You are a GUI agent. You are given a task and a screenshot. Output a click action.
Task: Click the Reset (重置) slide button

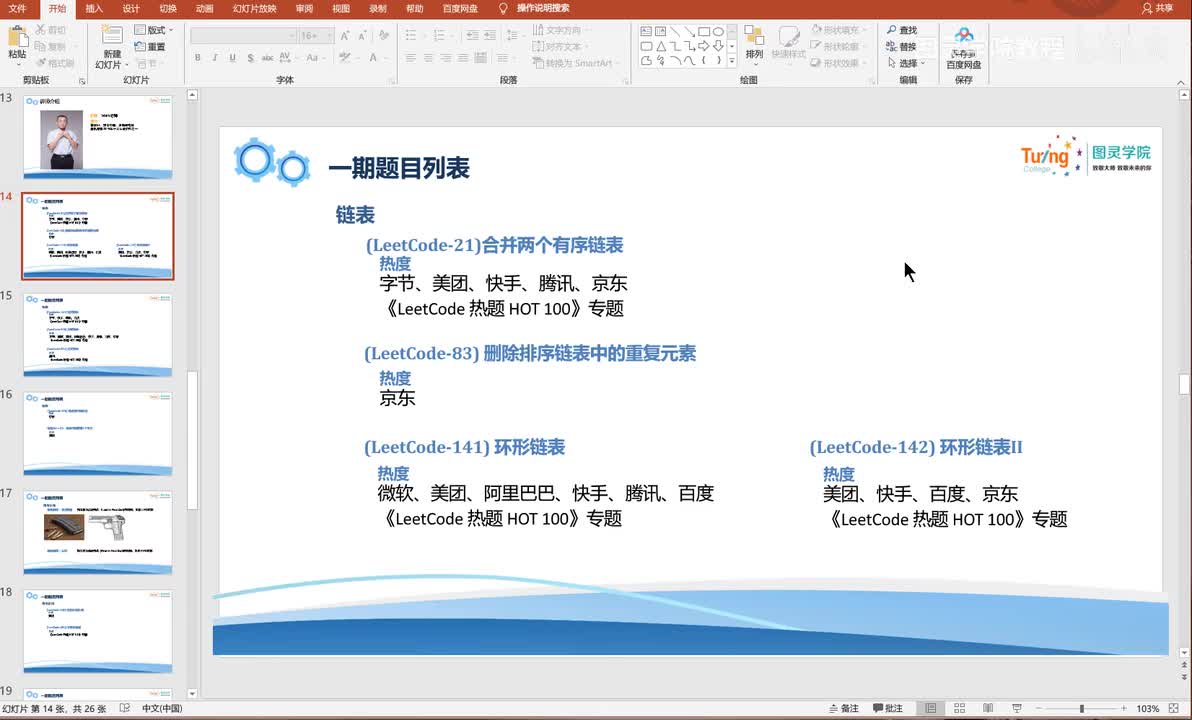coord(151,46)
